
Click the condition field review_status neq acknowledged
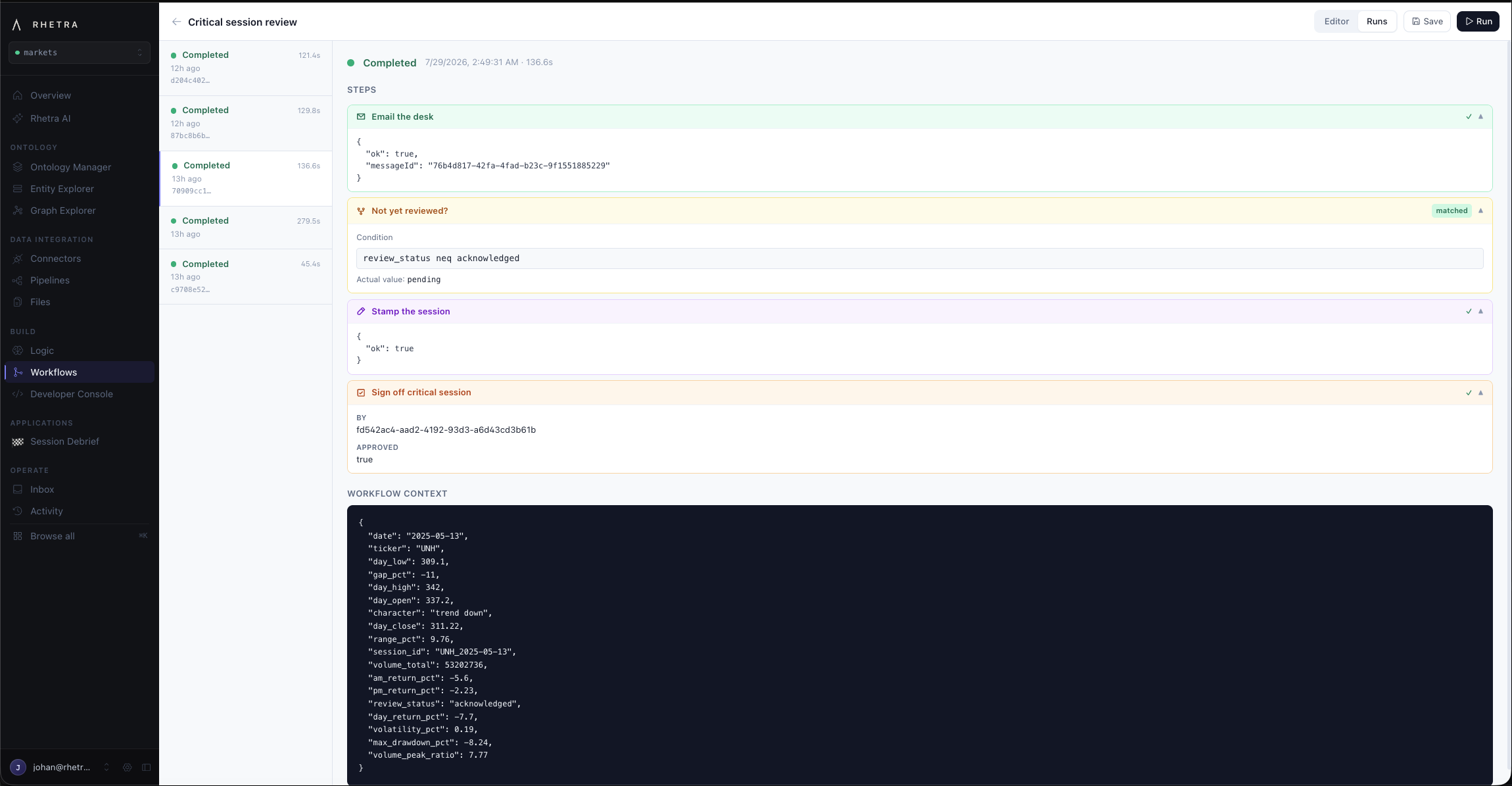[920, 258]
